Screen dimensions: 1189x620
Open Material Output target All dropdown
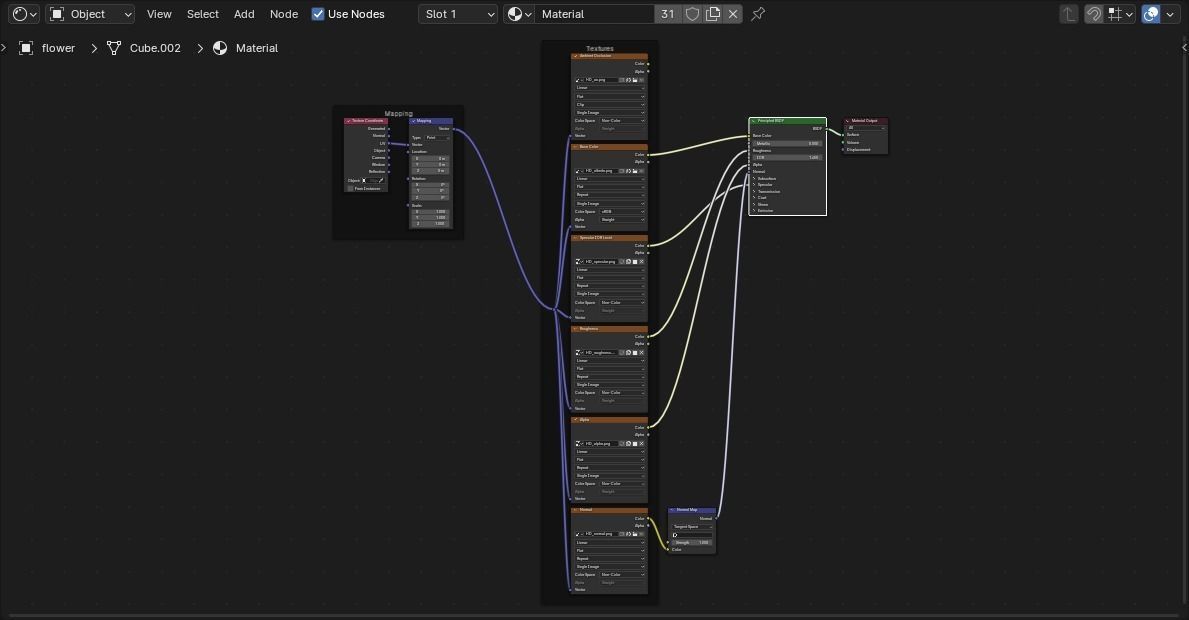pos(865,127)
